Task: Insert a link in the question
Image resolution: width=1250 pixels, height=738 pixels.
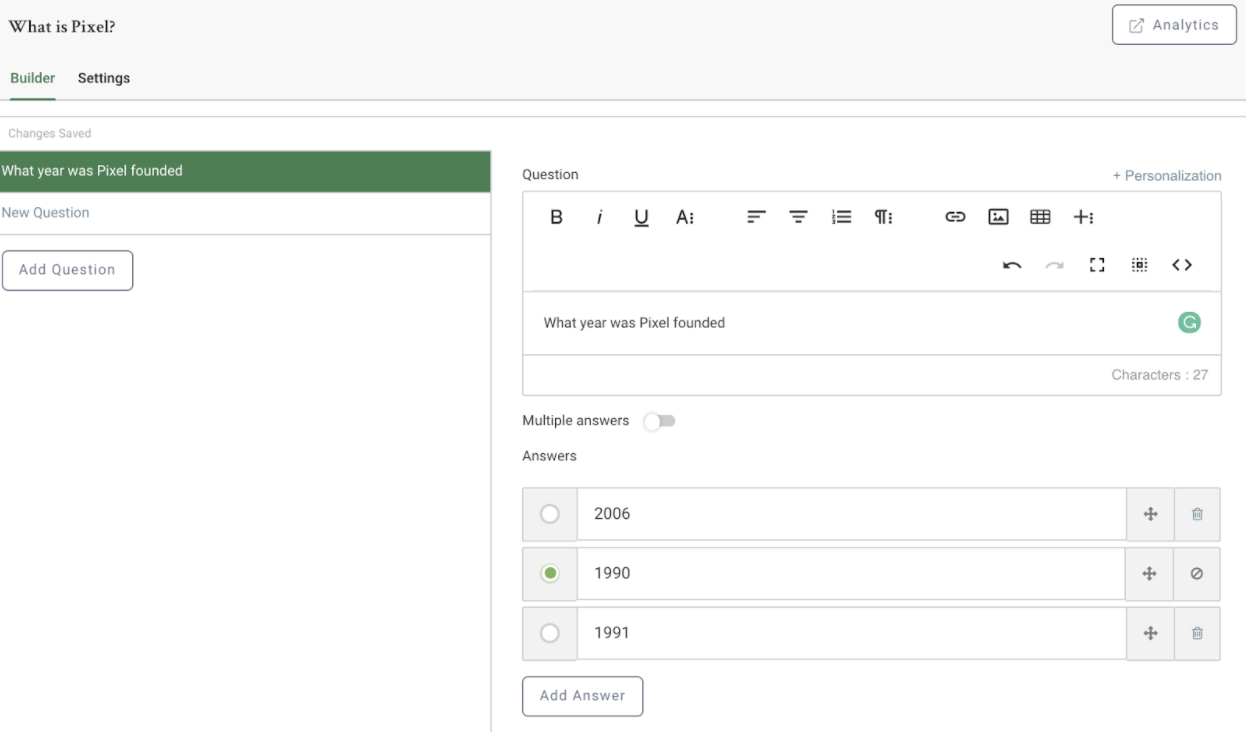Action: tap(955, 217)
